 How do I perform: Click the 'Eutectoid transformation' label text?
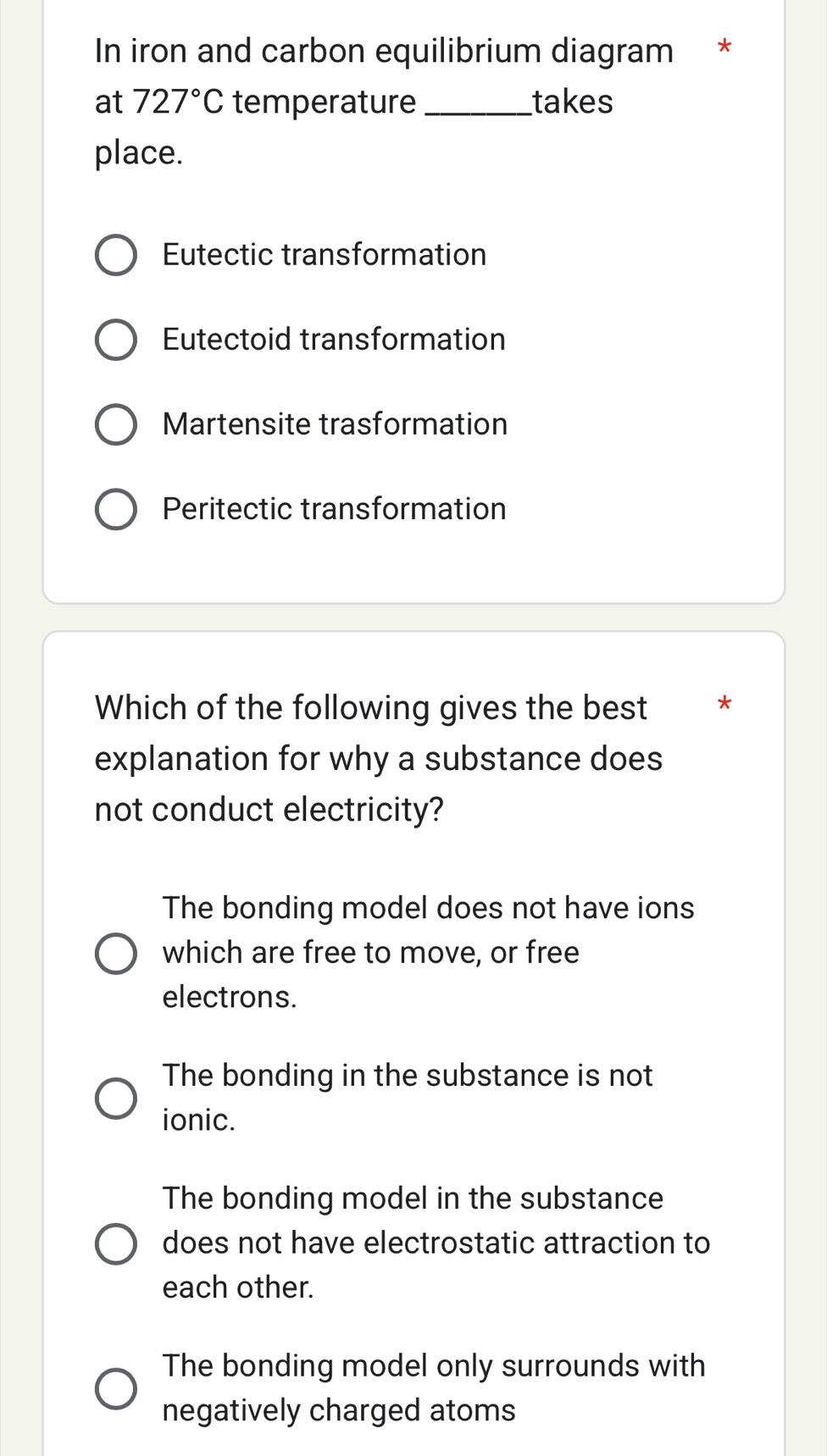click(334, 340)
